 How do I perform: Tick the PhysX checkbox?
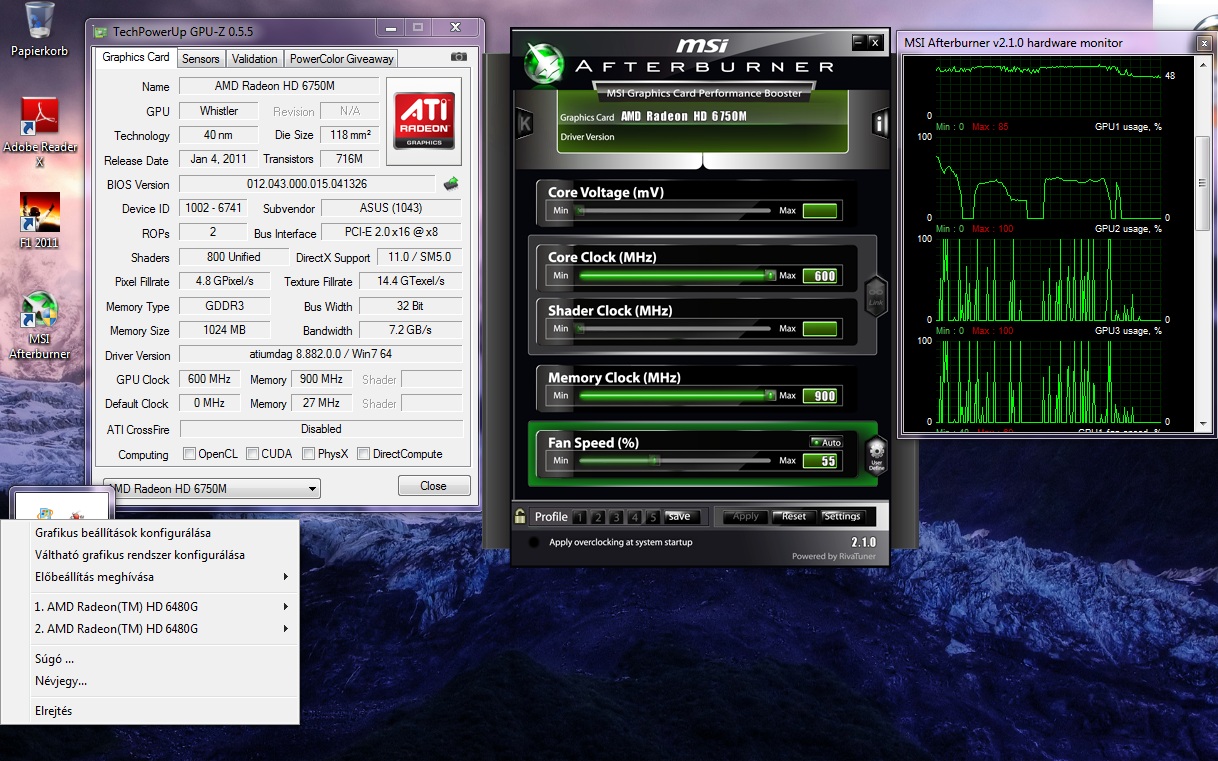309,454
